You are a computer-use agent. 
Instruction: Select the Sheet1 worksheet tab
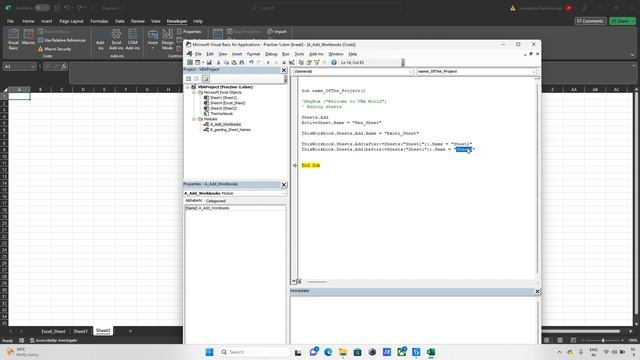point(80,331)
